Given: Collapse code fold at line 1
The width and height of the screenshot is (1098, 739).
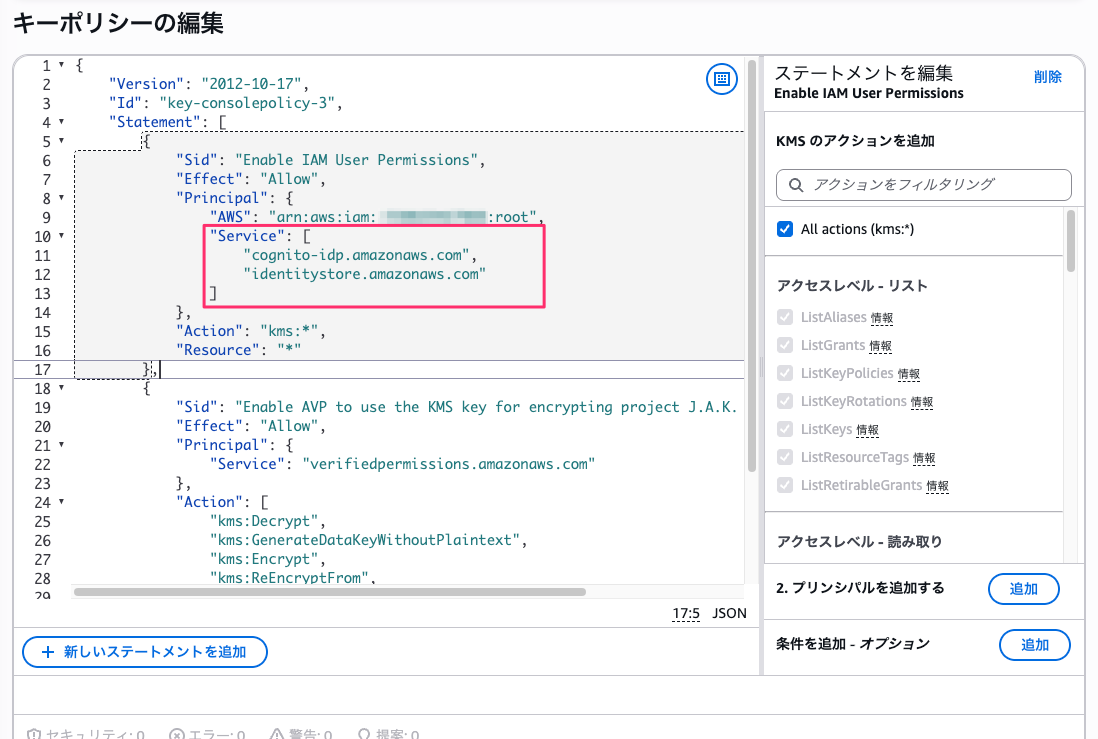Looking at the screenshot, I should click(62, 64).
